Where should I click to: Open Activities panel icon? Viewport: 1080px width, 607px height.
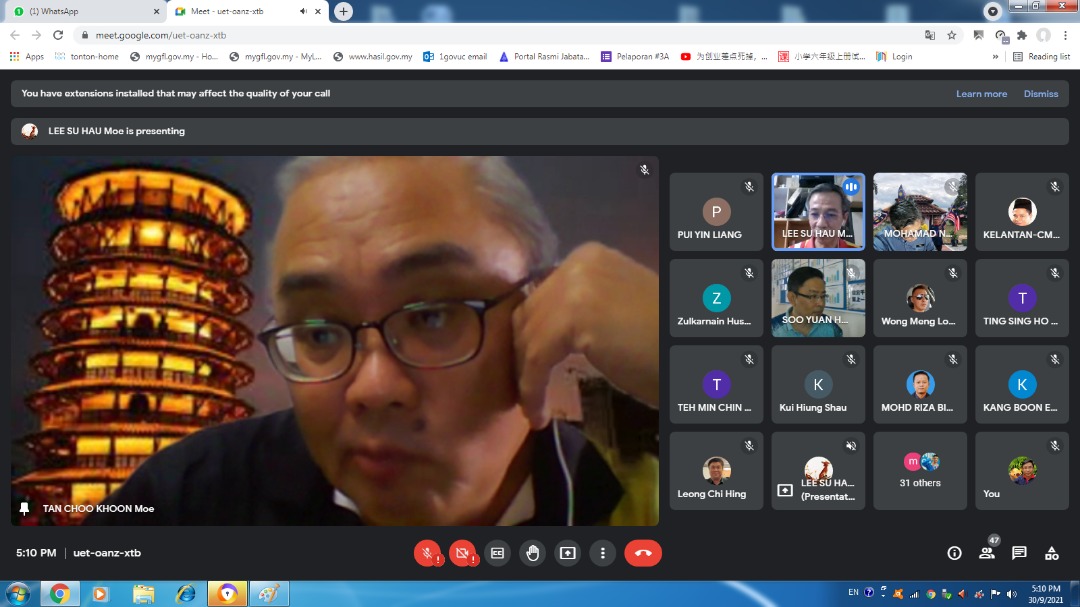[x=1052, y=553]
